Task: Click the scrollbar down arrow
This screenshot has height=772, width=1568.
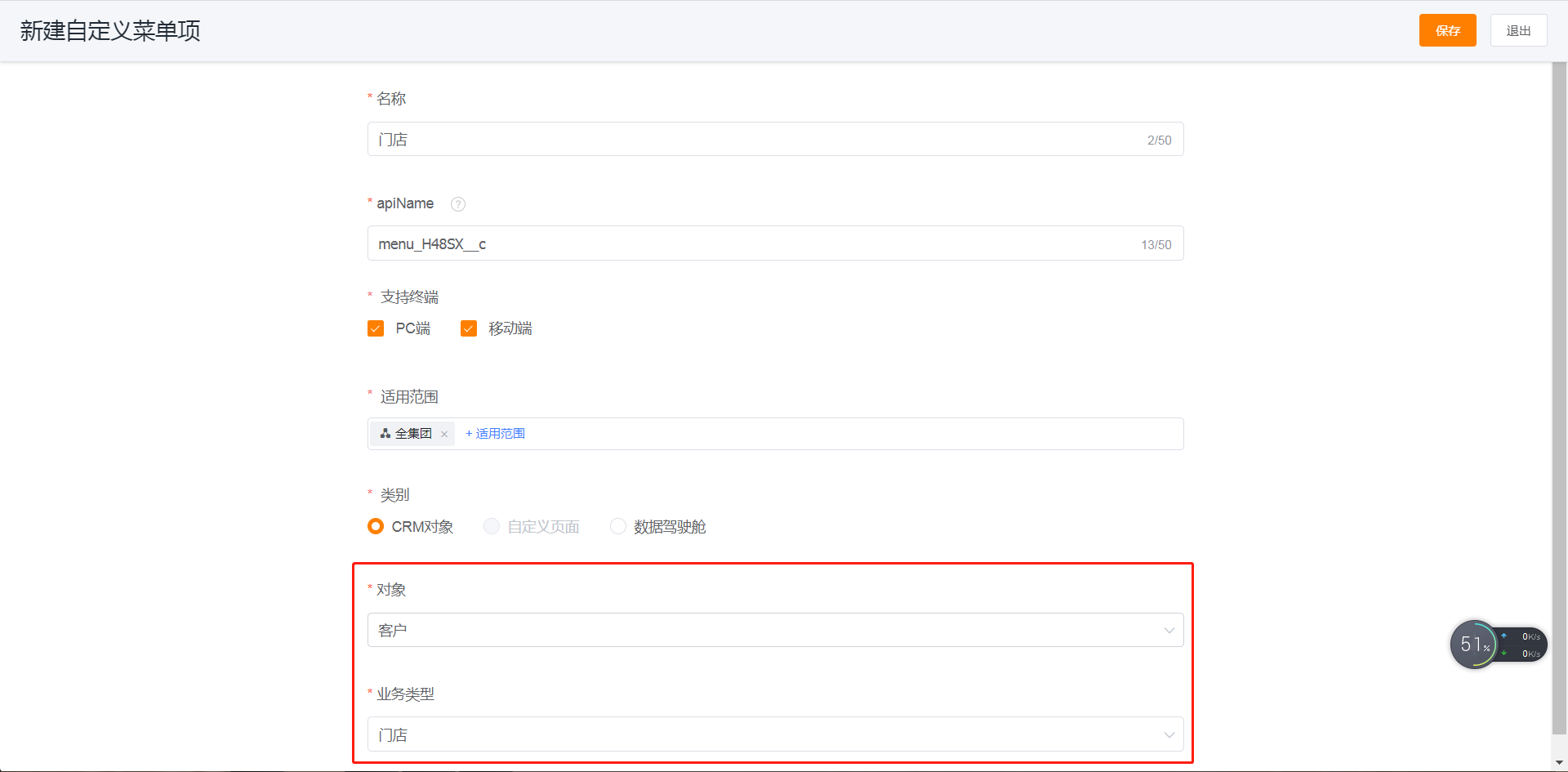Action: click(1559, 763)
